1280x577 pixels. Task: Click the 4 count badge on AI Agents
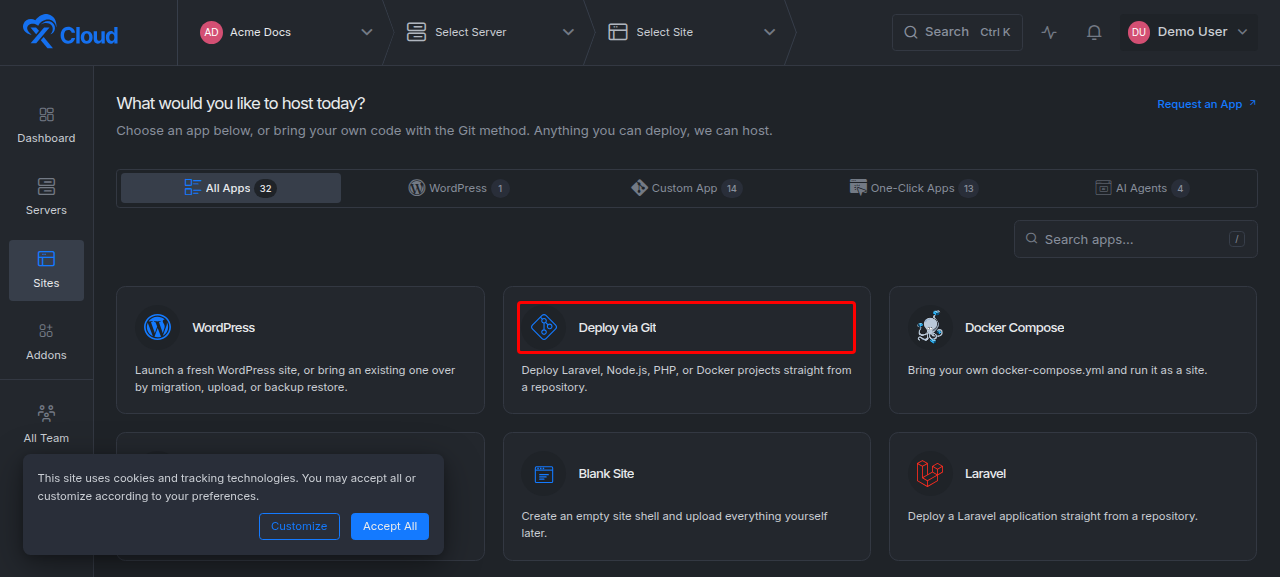pos(1180,188)
